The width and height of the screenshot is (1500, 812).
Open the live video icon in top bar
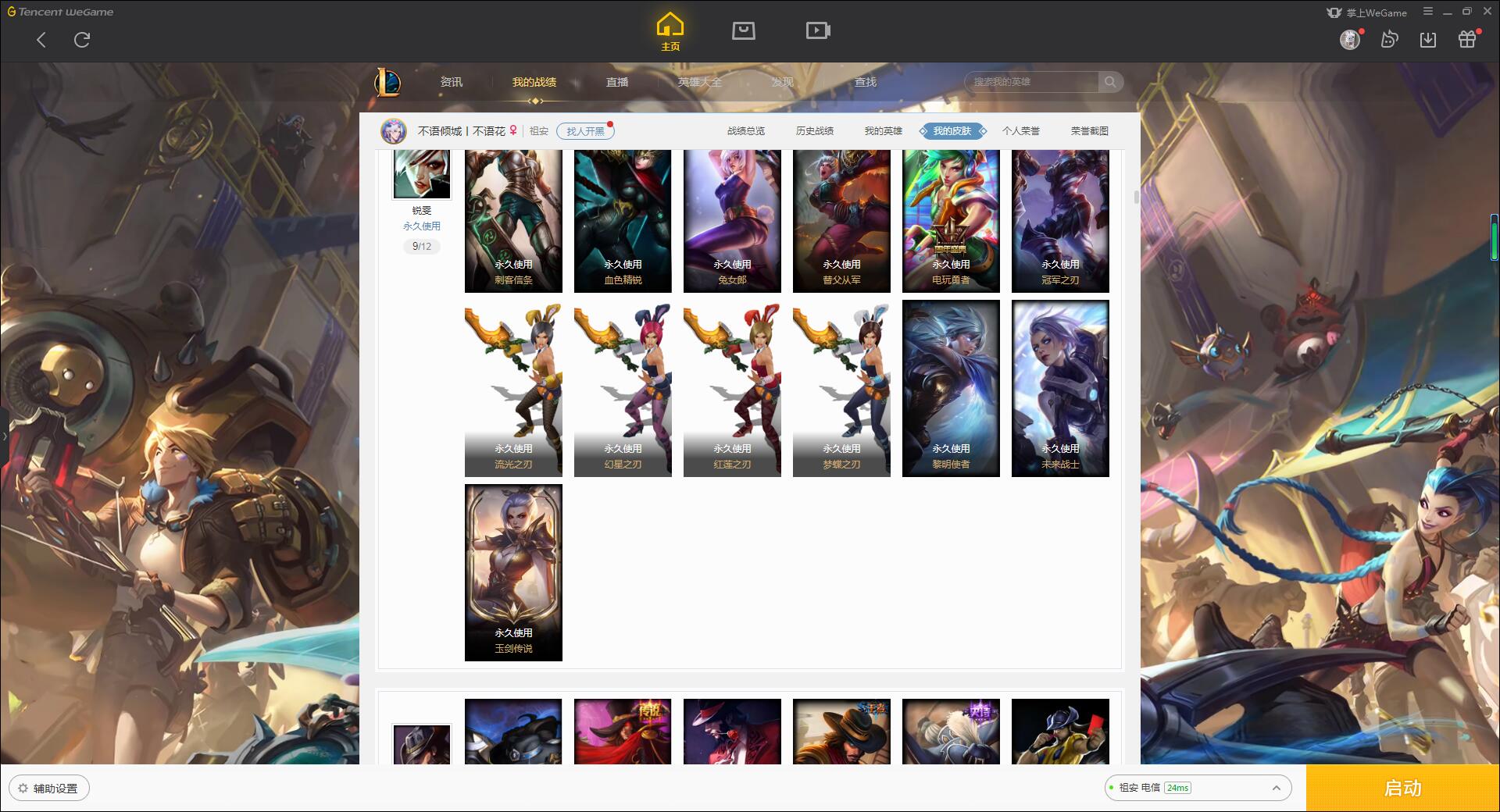pos(818,30)
